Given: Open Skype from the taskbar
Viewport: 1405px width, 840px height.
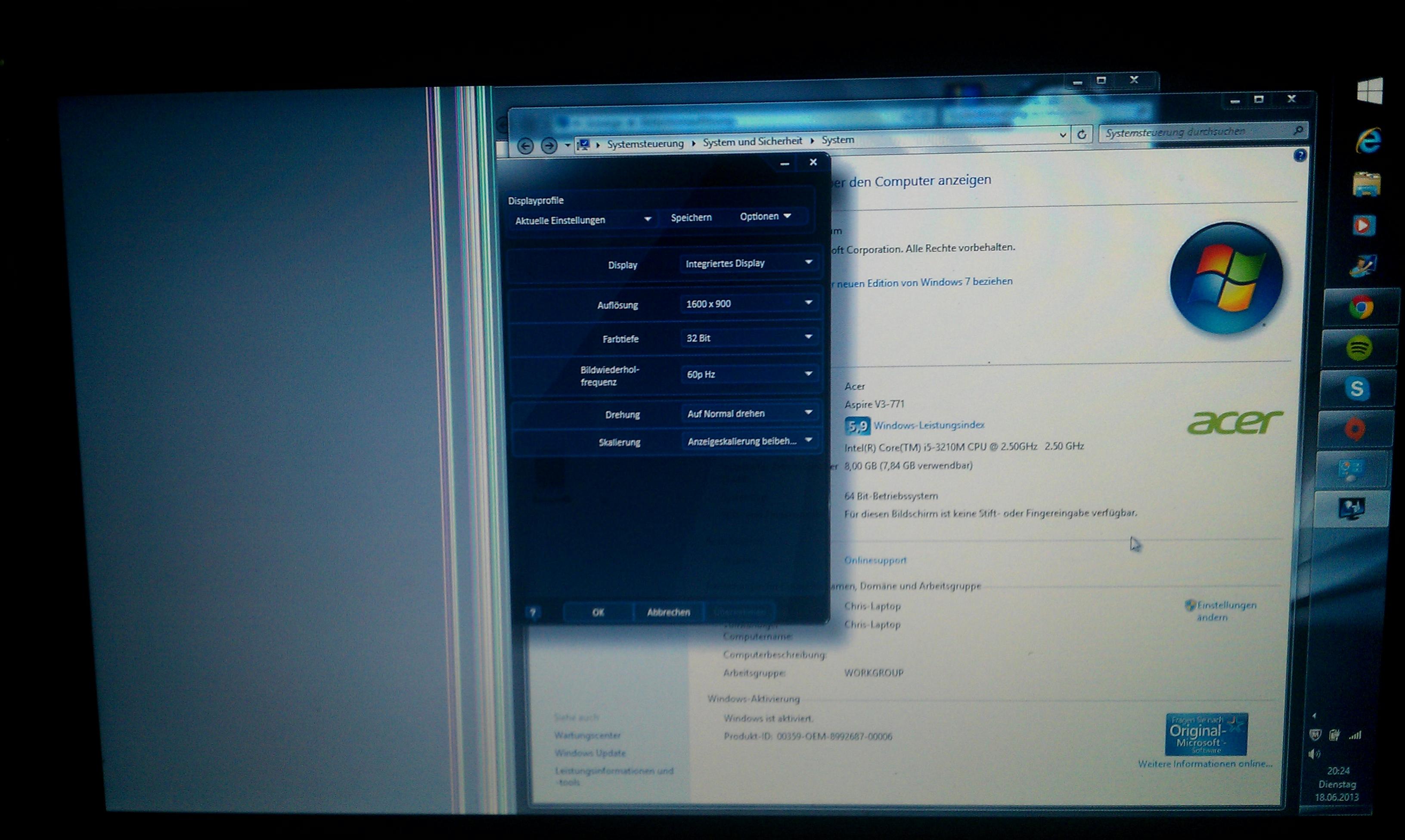Looking at the screenshot, I should point(1356,389).
